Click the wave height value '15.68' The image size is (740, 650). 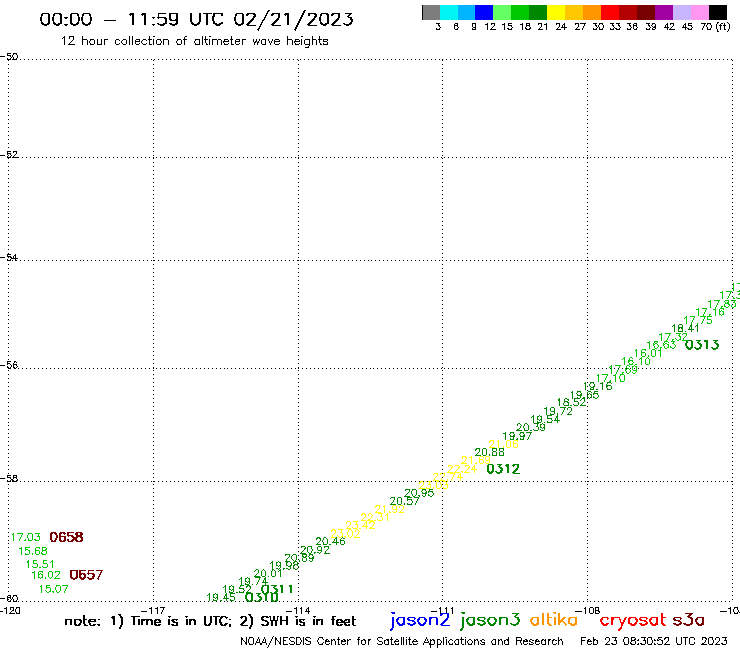pyautogui.click(x=33, y=551)
